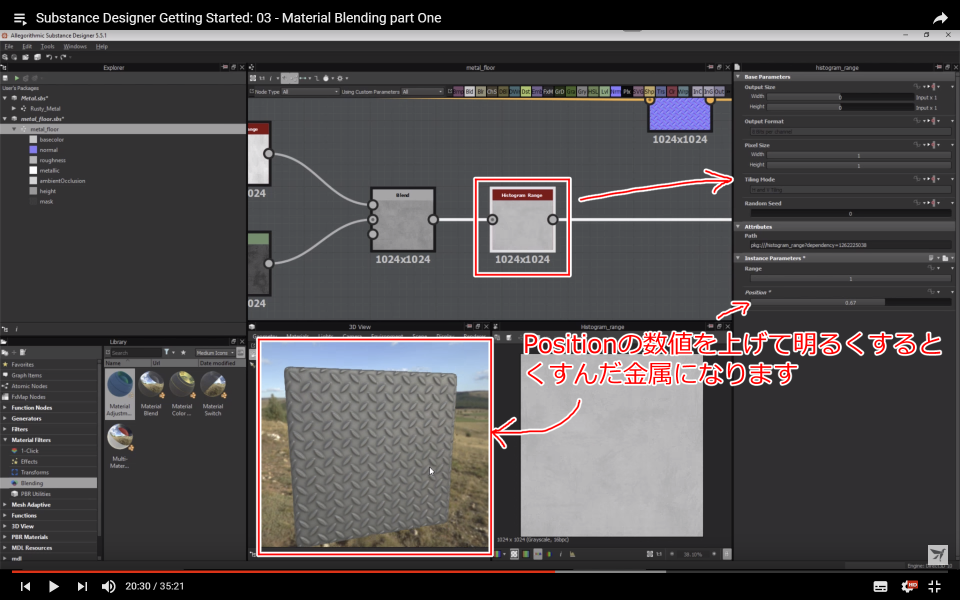Play the video with the play button

[x=53, y=586]
